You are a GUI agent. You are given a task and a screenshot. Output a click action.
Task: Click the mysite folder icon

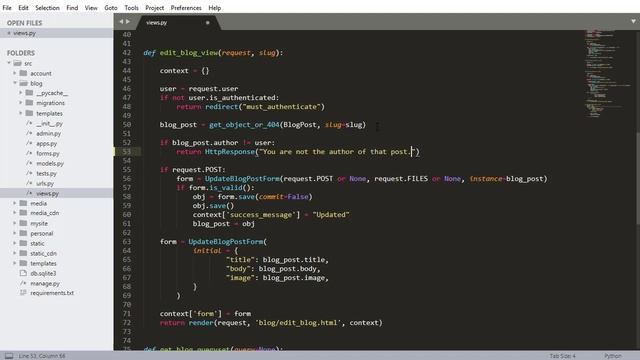(23, 223)
